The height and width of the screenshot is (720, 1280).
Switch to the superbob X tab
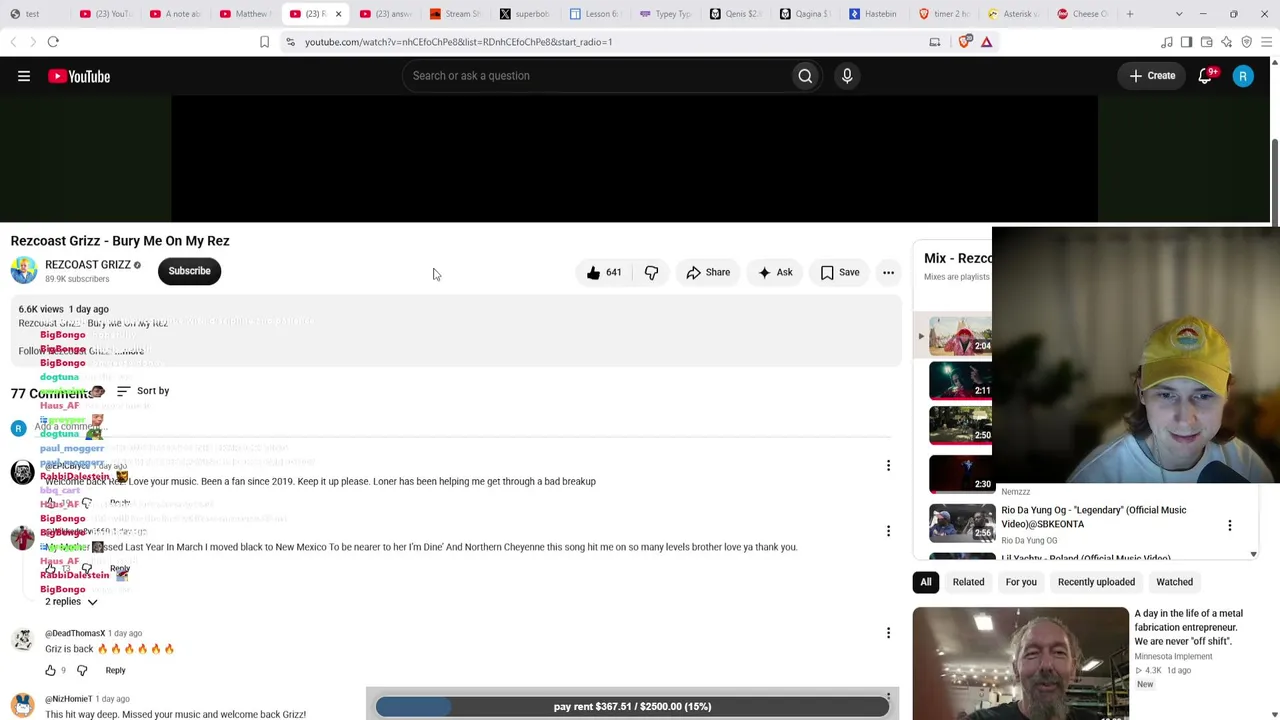coord(526,14)
